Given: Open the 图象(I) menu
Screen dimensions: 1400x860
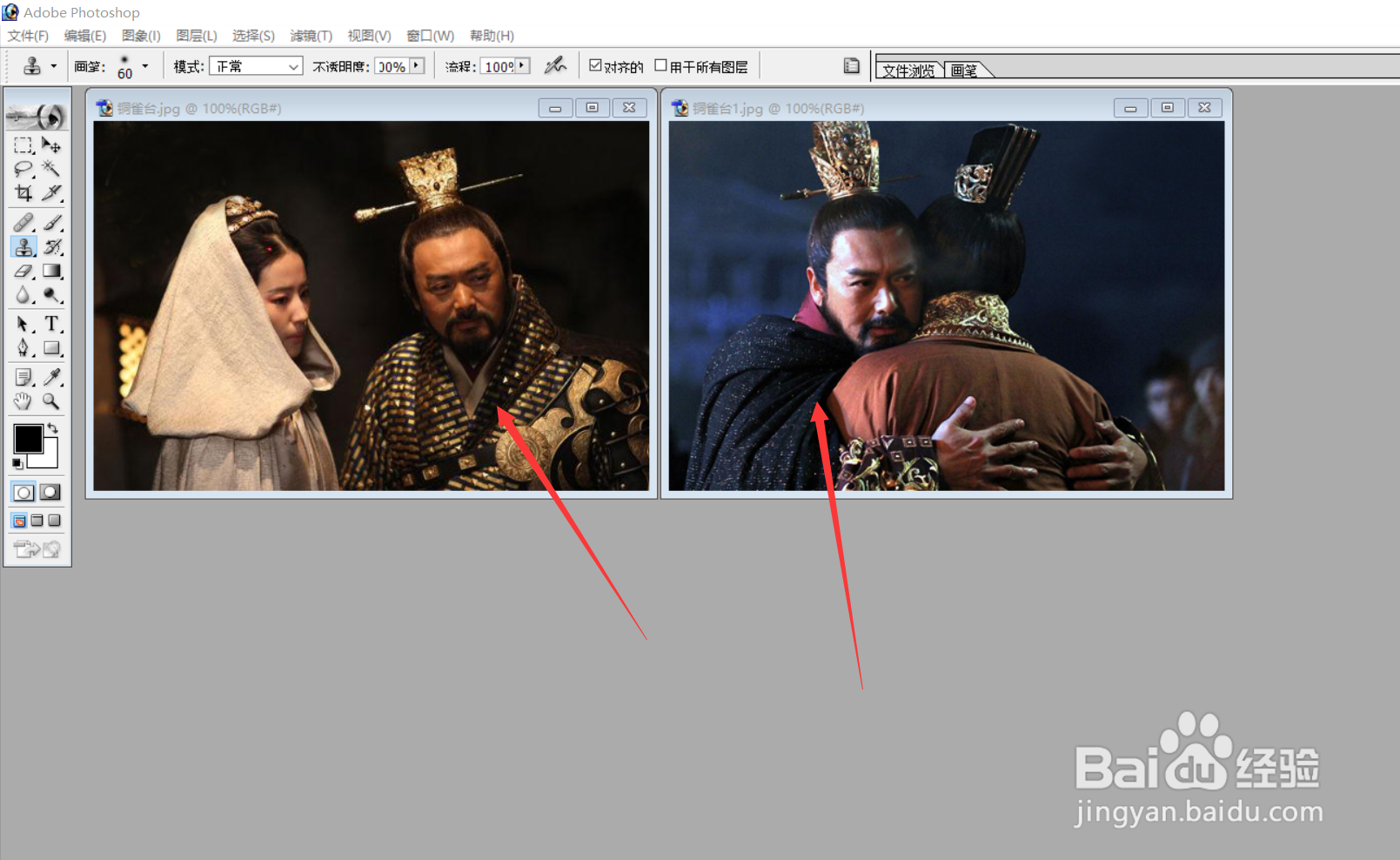Looking at the screenshot, I should pos(141,36).
